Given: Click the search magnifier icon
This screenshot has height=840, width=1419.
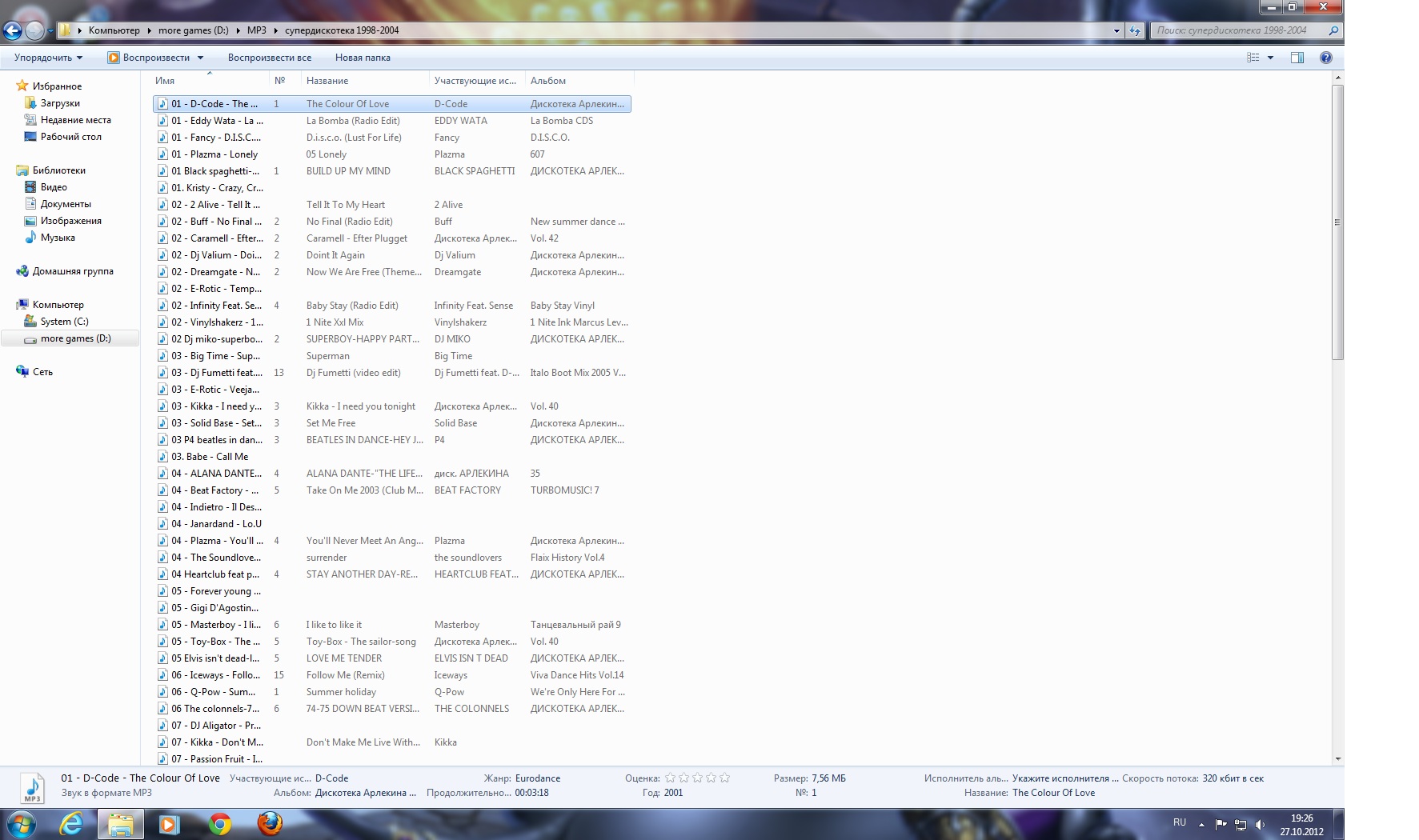Looking at the screenshot, I should coord(1333,30).
